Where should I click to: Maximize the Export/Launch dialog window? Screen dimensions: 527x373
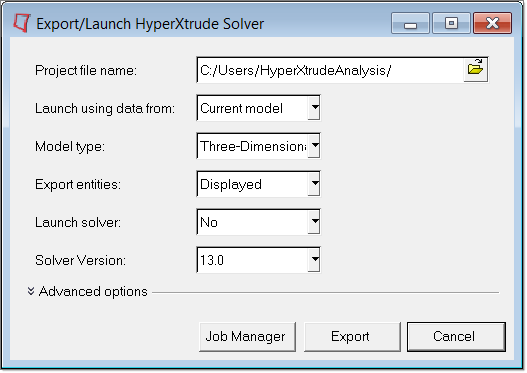coord(451,23)
